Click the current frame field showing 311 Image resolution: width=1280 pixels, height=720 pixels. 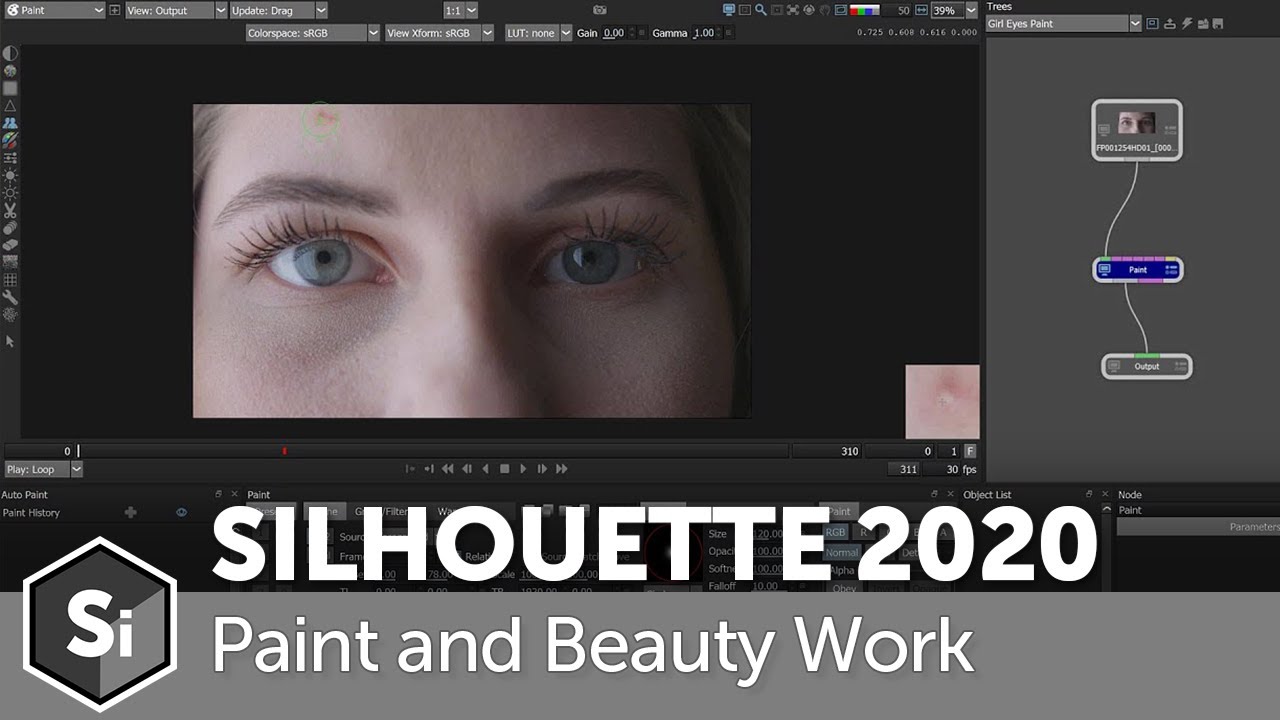pos(904,469)
